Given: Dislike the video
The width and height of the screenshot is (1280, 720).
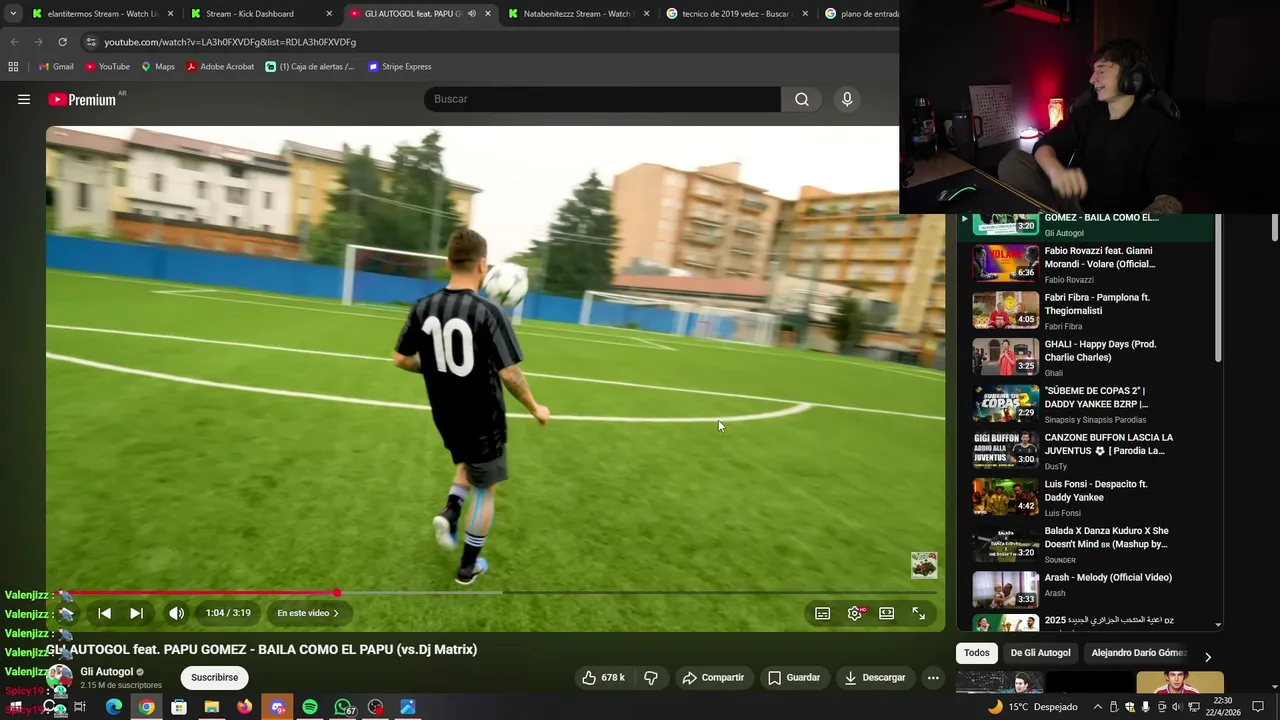Looking at the screenshot, I should pos(651,677).
